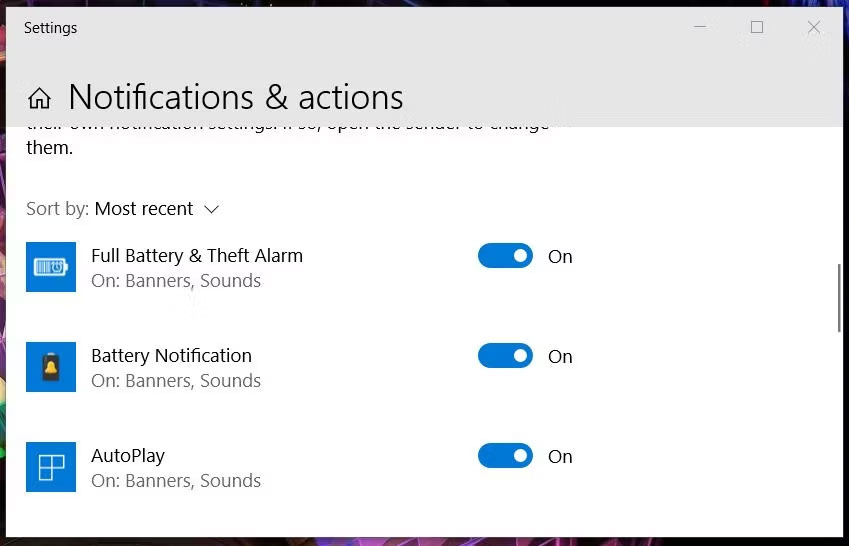The width and height of the screenshot is (849, 546).
Task: Minimize the Settings window
Action: point(700,28)
